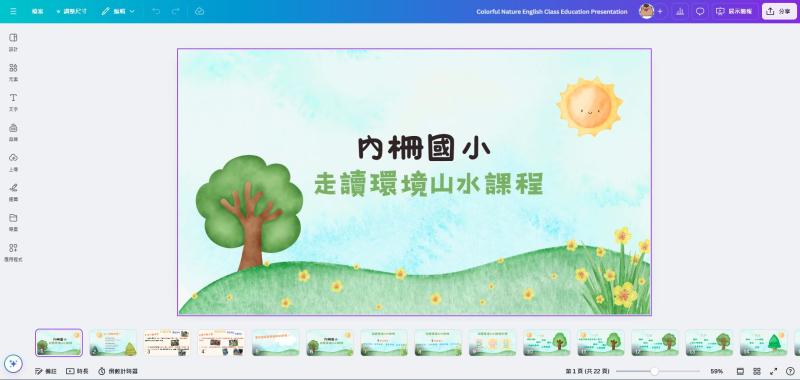Open the comments speech bubble

click(700, 11)
